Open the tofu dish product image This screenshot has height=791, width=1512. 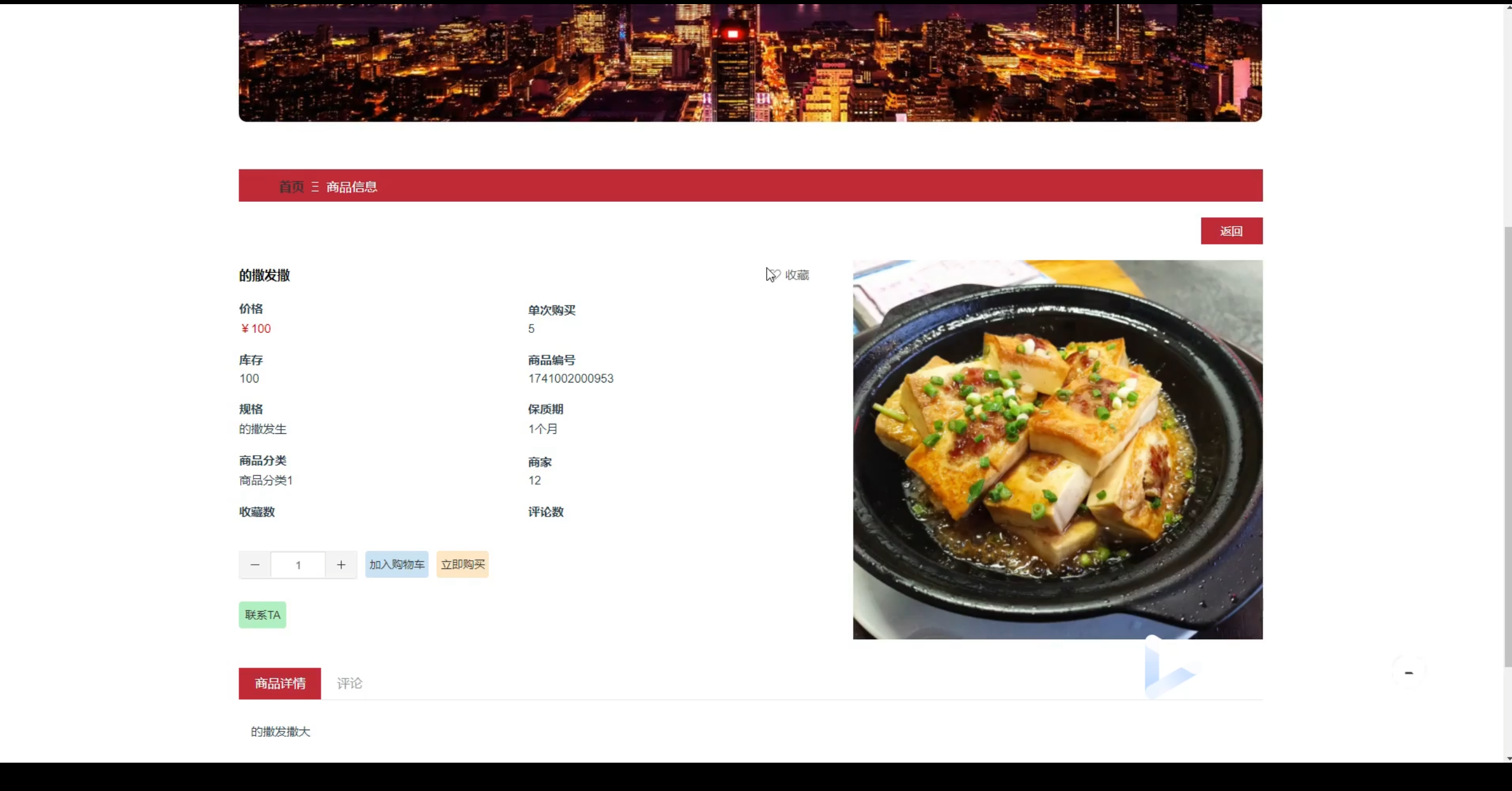click(1057, 449)
